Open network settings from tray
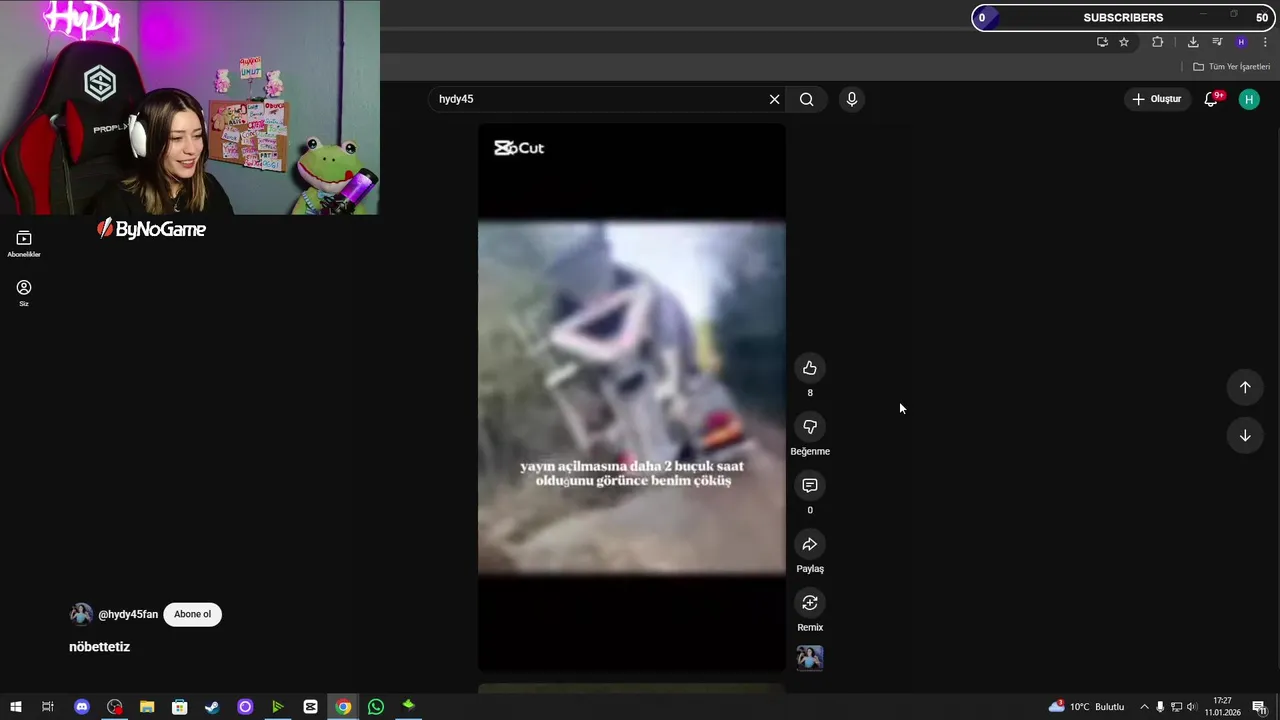 (x=1176, y=707)
